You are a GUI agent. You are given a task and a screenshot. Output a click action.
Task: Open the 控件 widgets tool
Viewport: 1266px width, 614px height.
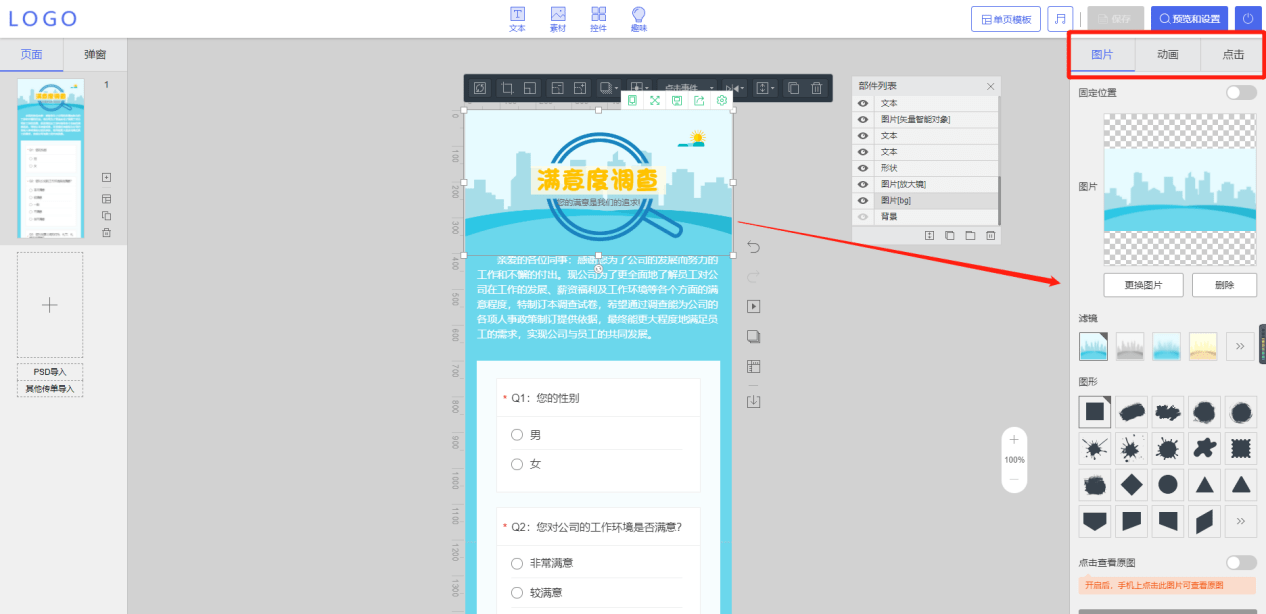pyautogui.click(x=598, y=18)
